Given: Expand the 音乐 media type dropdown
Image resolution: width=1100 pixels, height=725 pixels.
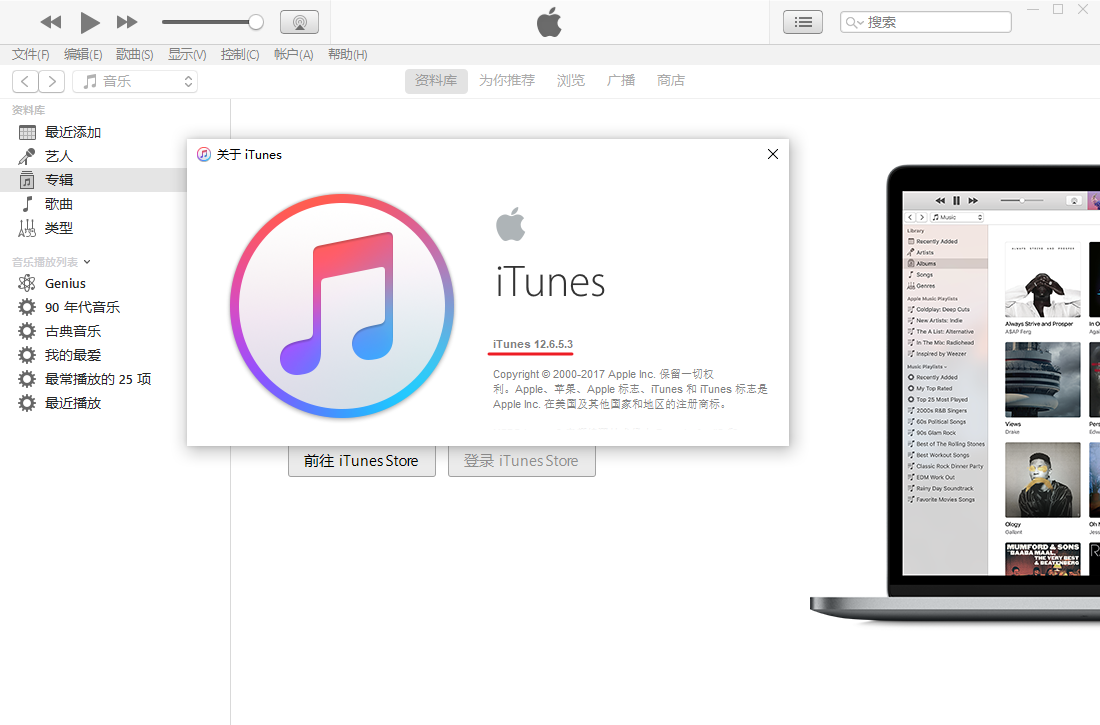Looking at the screenshot, I should [x=135, y=81].
